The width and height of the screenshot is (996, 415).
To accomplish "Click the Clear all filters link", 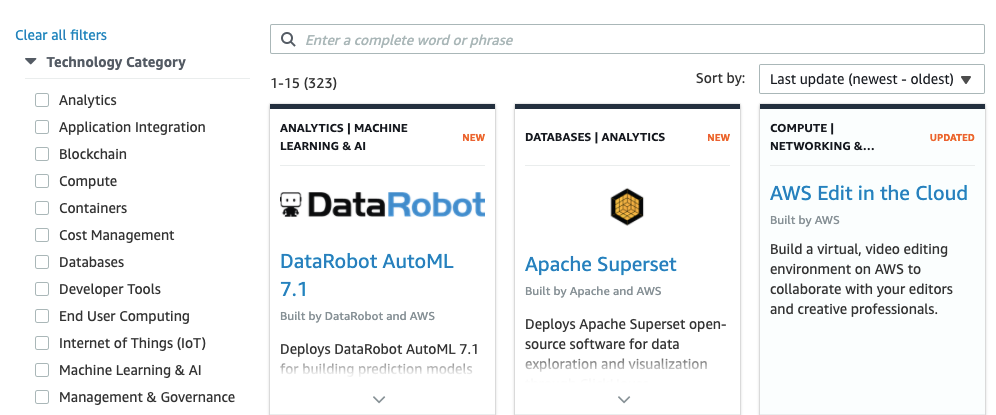I will pos(61,35).
